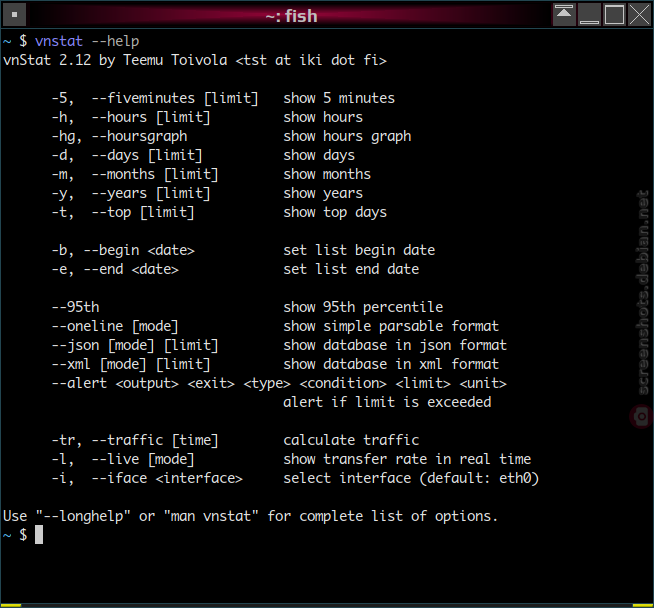Image resolution: width=654 pixels, height=608 pixels.
Task: Select the '--fiveminutes [limit]' option text
Action: (175, 98)
